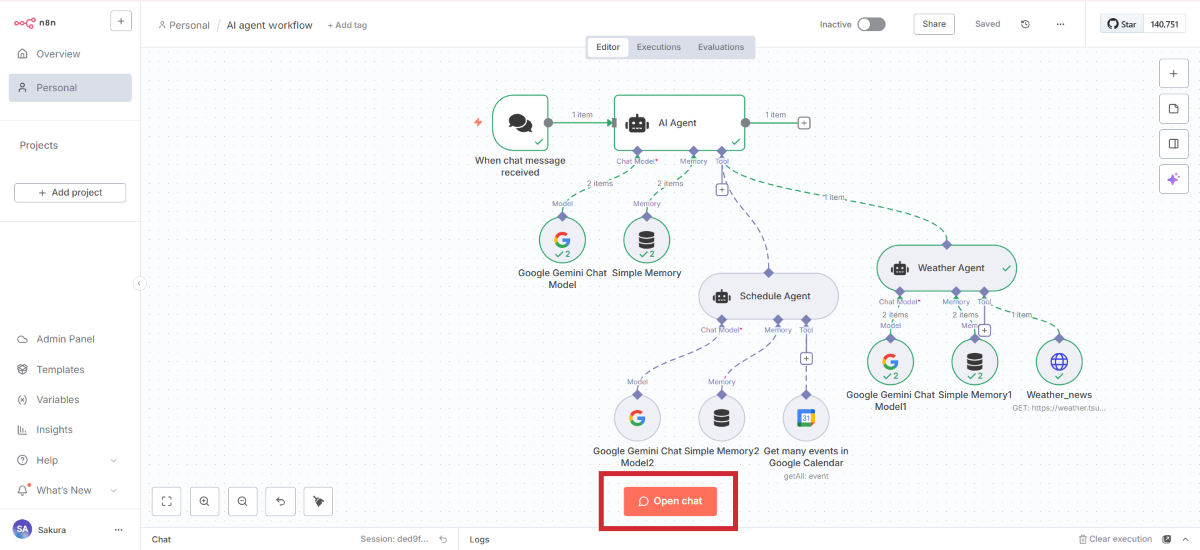Select the Google Calendar events node

pos(806,418)
